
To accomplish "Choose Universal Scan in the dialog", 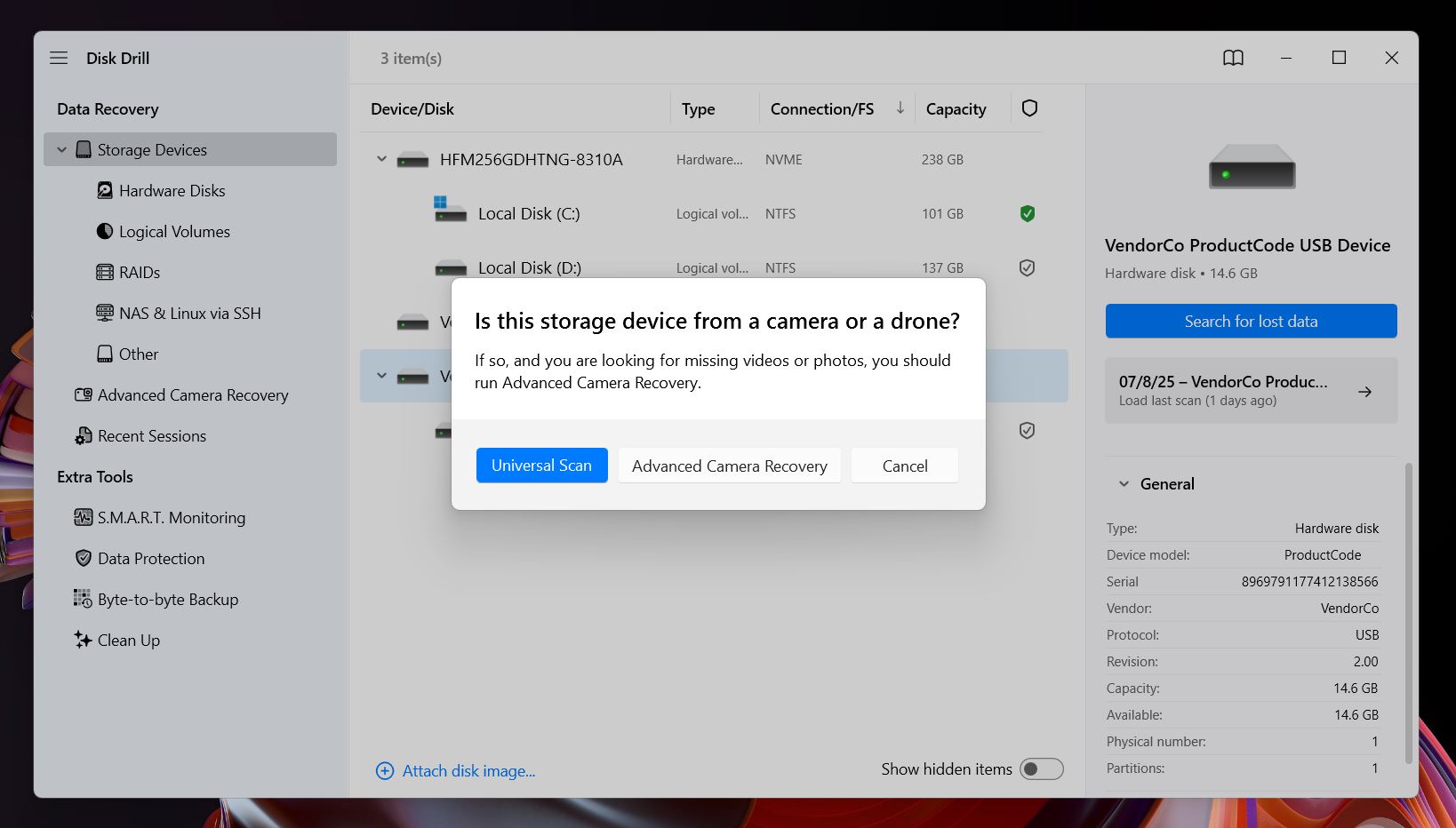I will click(541, 466).
